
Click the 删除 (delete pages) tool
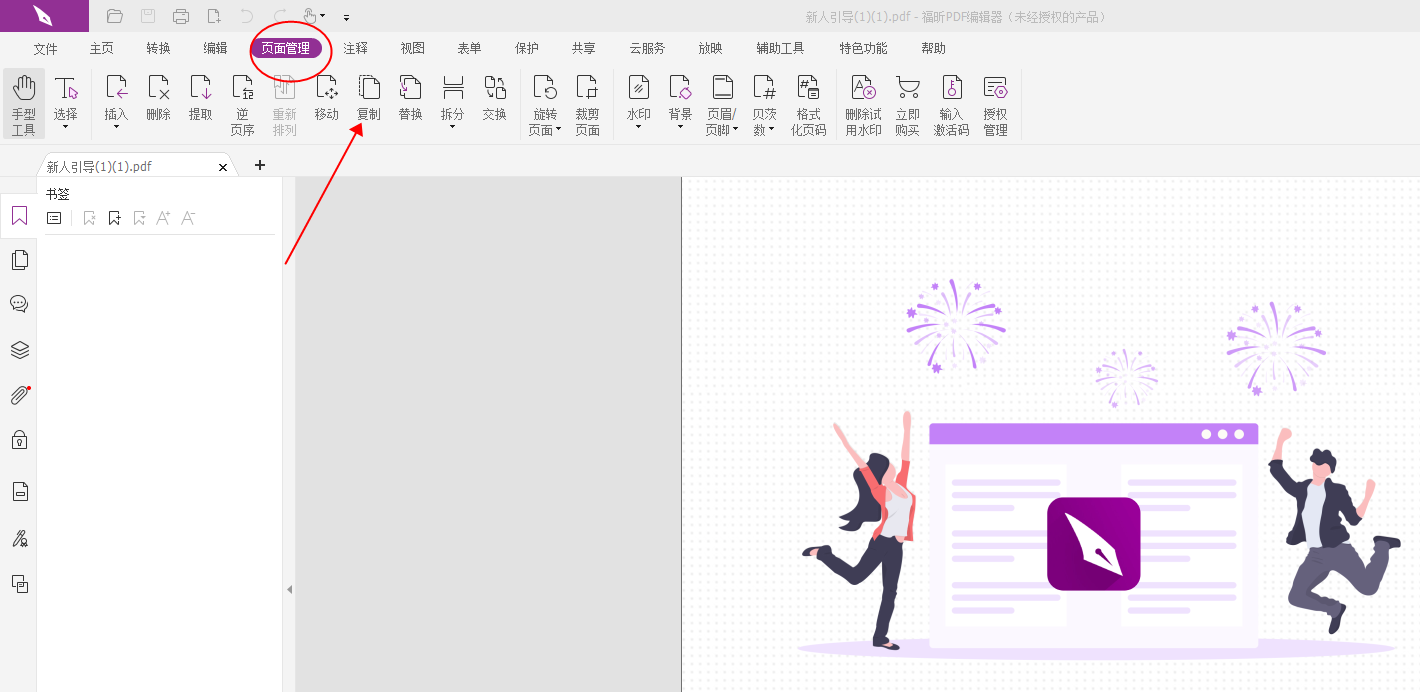point(158,98)
